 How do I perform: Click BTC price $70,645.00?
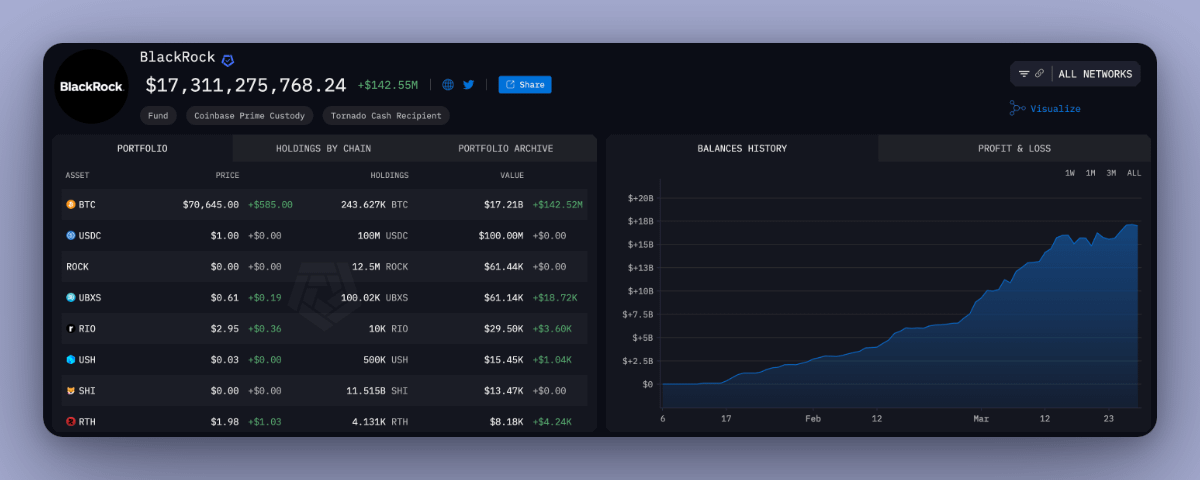tap(210, 204)
